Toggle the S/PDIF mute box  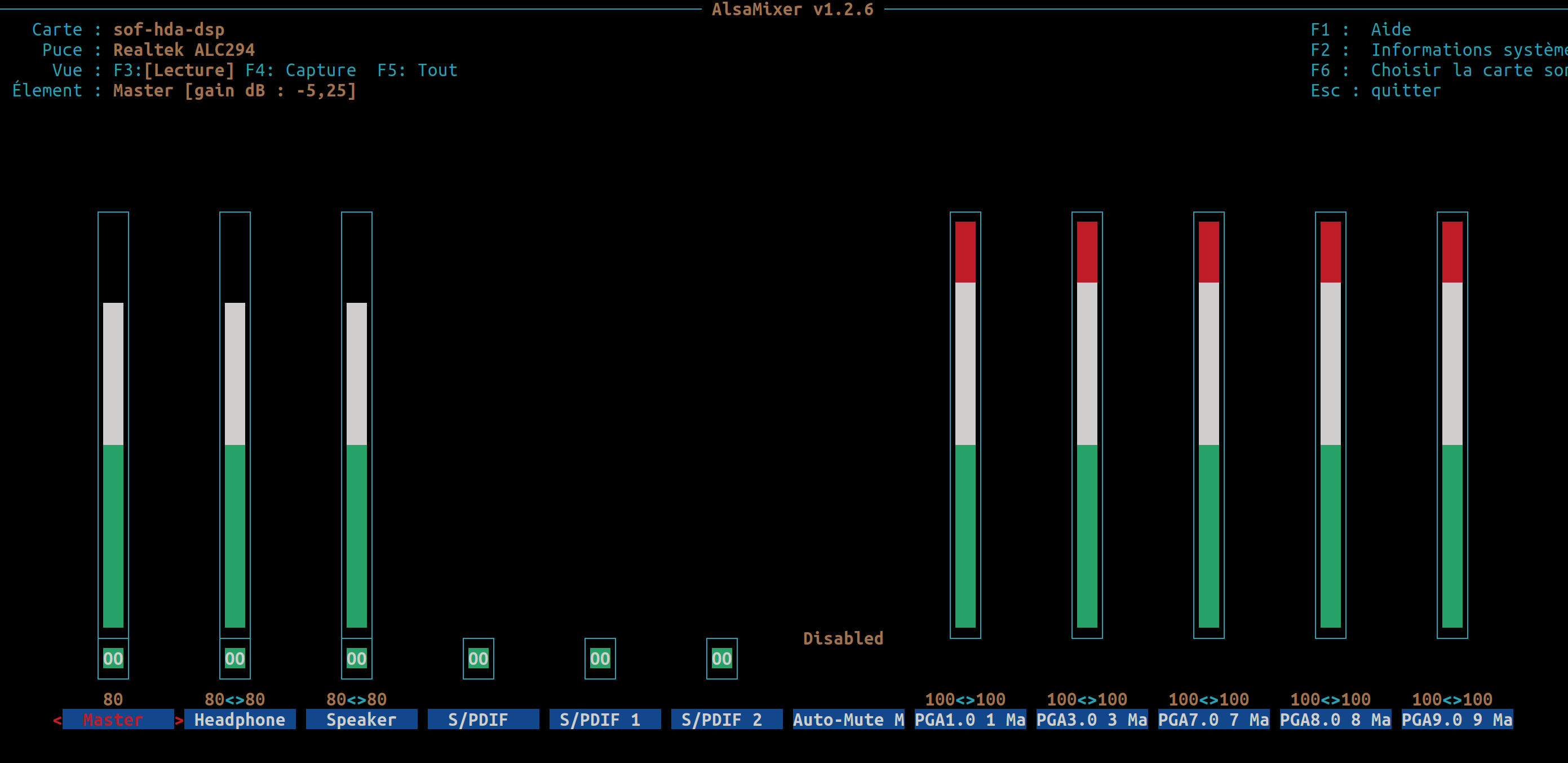coord(479,658)
